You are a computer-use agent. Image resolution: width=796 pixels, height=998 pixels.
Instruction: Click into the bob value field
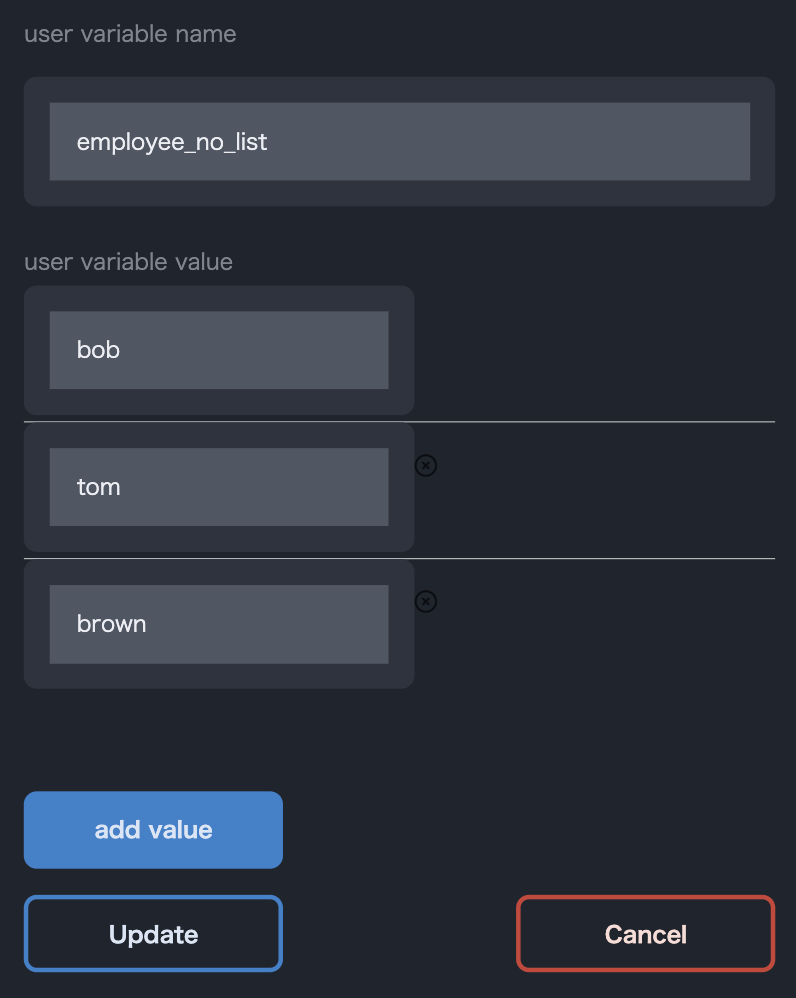pos(219,350)
